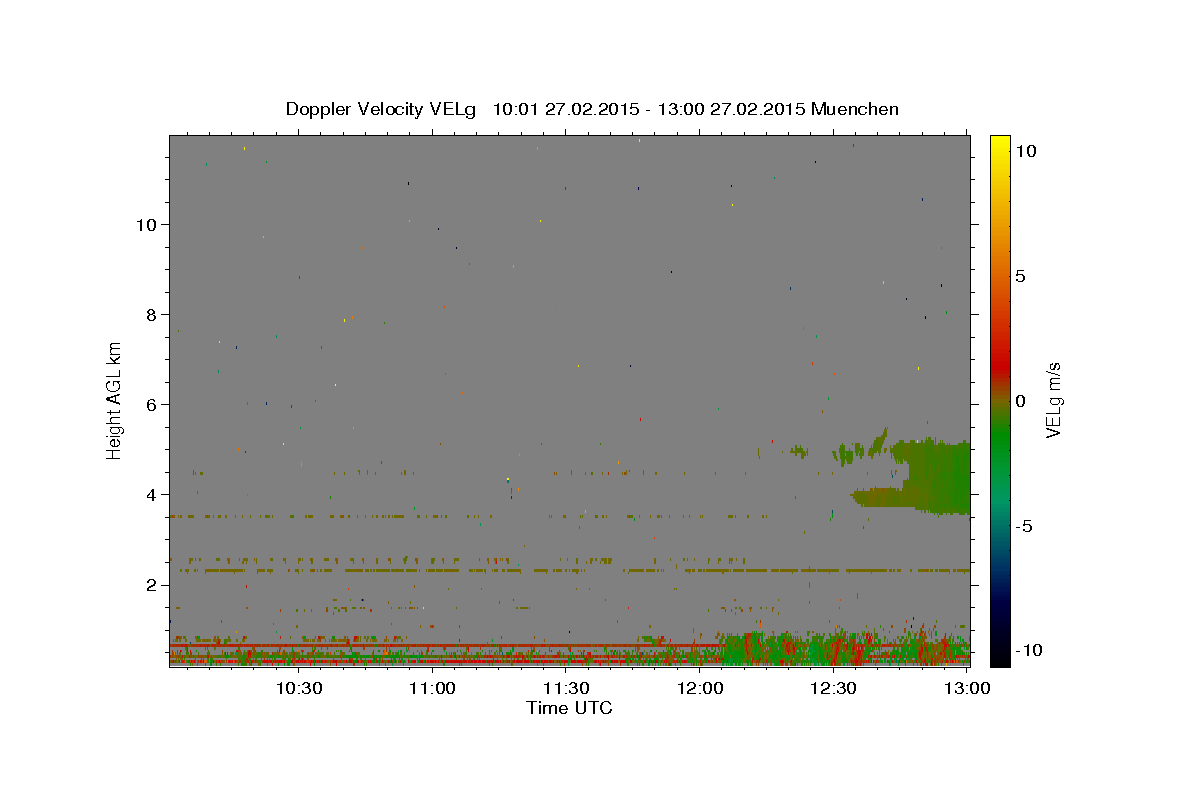Click the colorbar label '-5'
Screen dimensions: 1200x800
tap(1025, 525)
